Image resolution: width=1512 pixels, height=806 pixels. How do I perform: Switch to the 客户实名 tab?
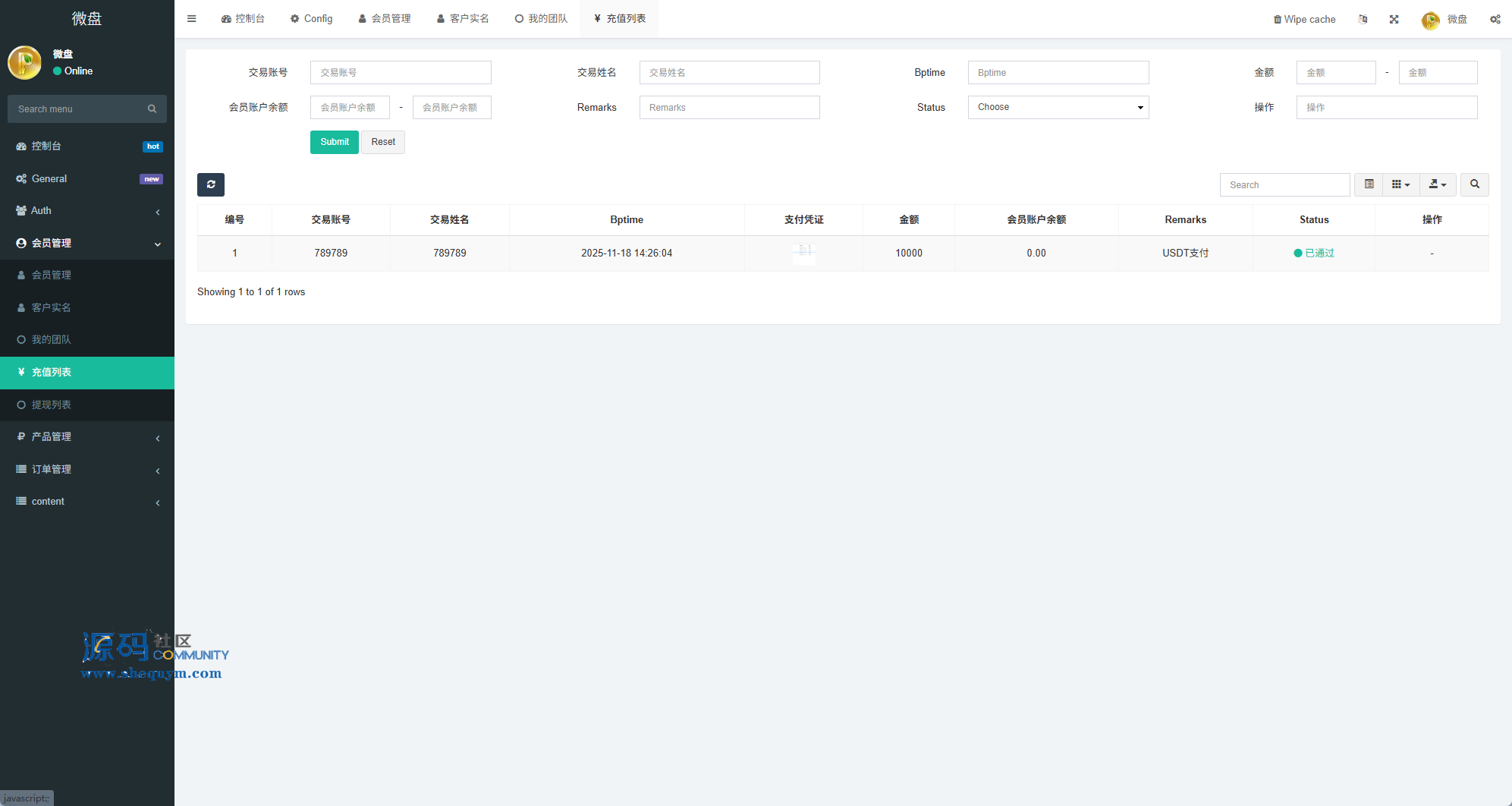[x=463, y=19]
